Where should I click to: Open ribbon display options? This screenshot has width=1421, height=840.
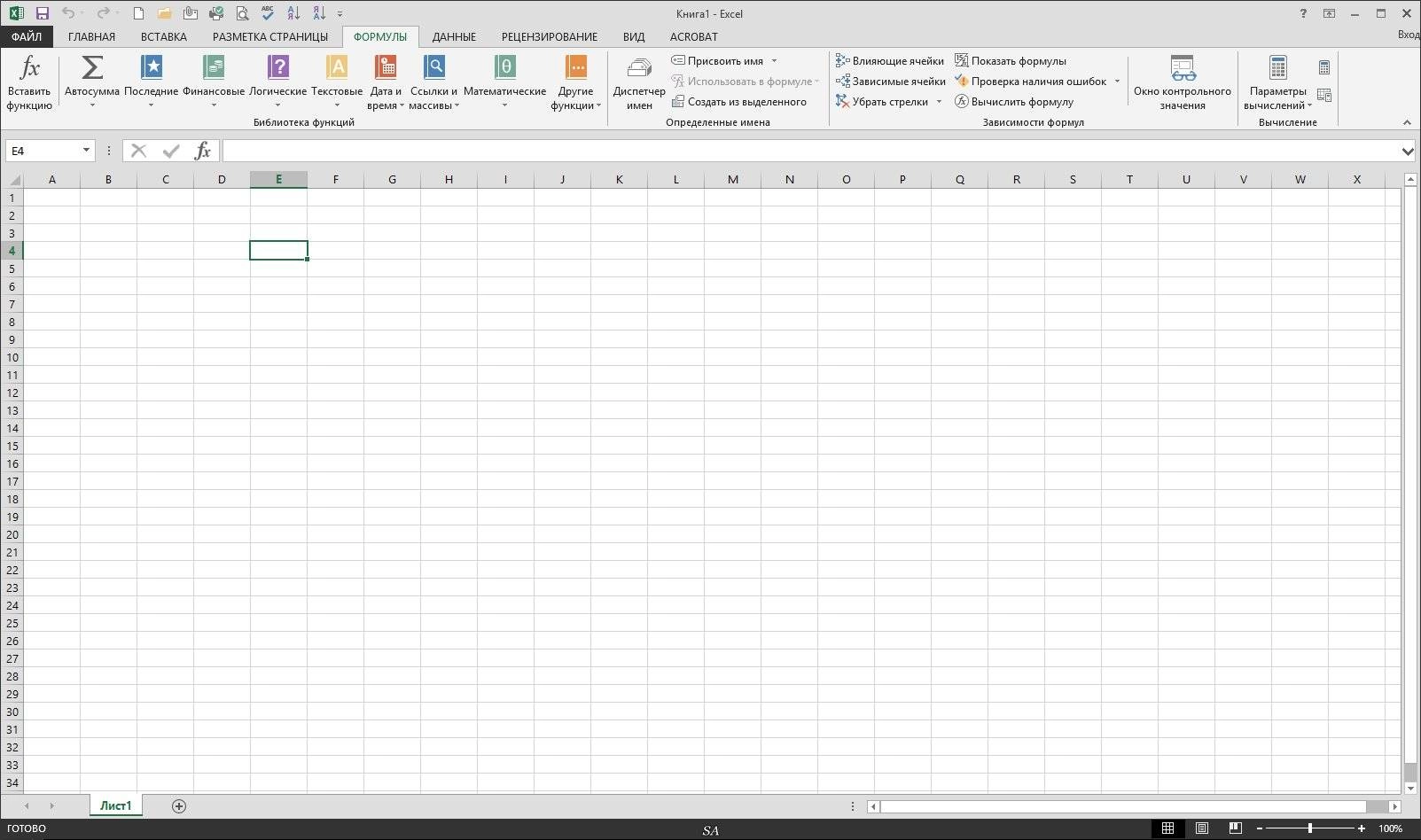1329,13
